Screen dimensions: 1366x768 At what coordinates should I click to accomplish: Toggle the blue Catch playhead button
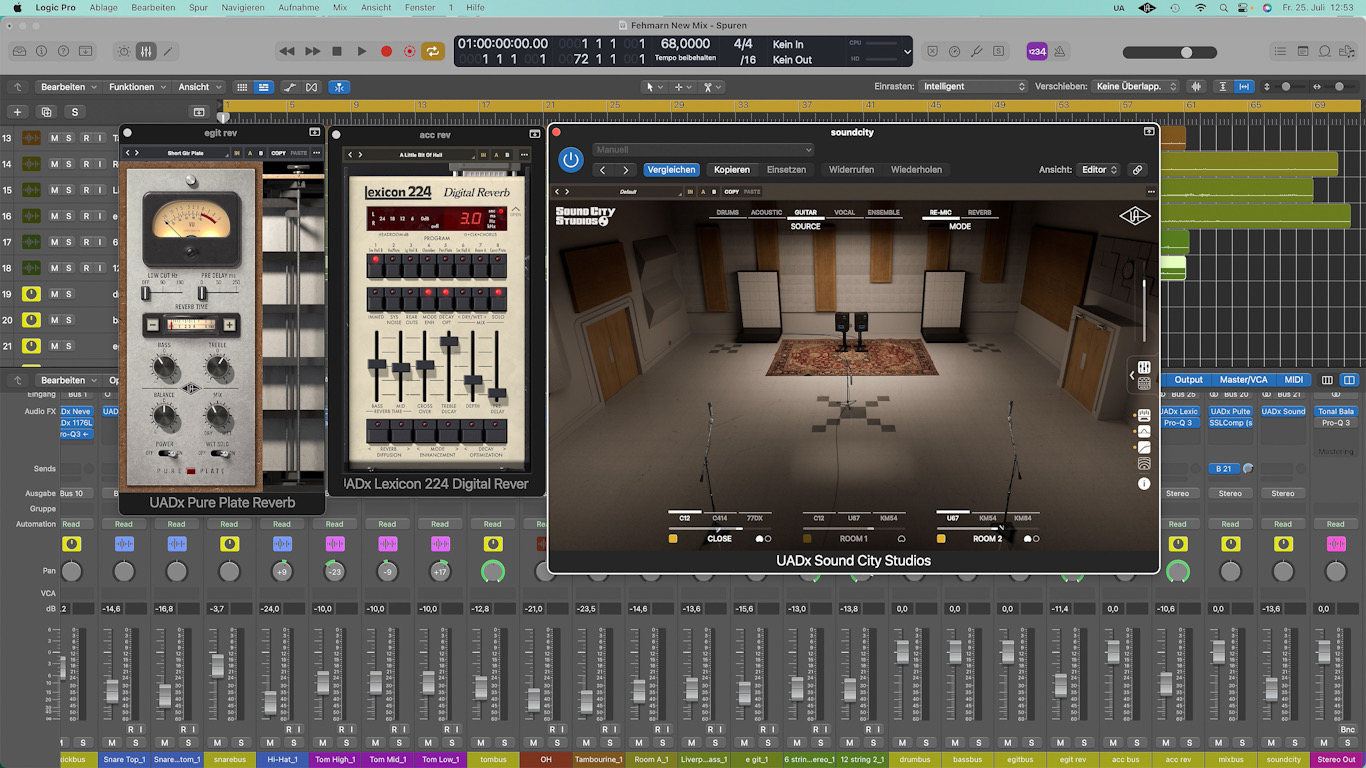click(340, 87)
